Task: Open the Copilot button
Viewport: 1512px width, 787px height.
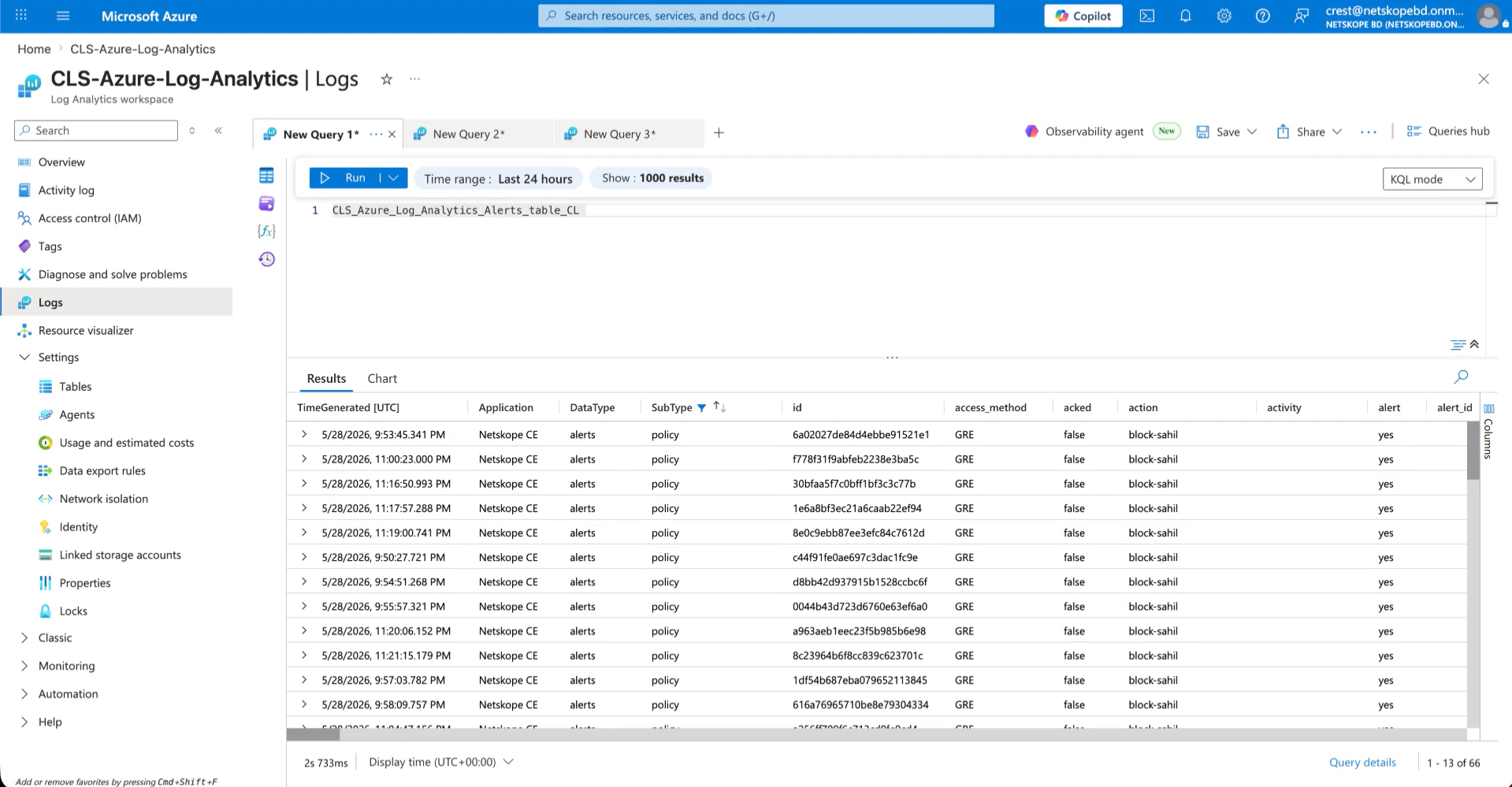Action: pyautogui.click(x=1083, y=16)
